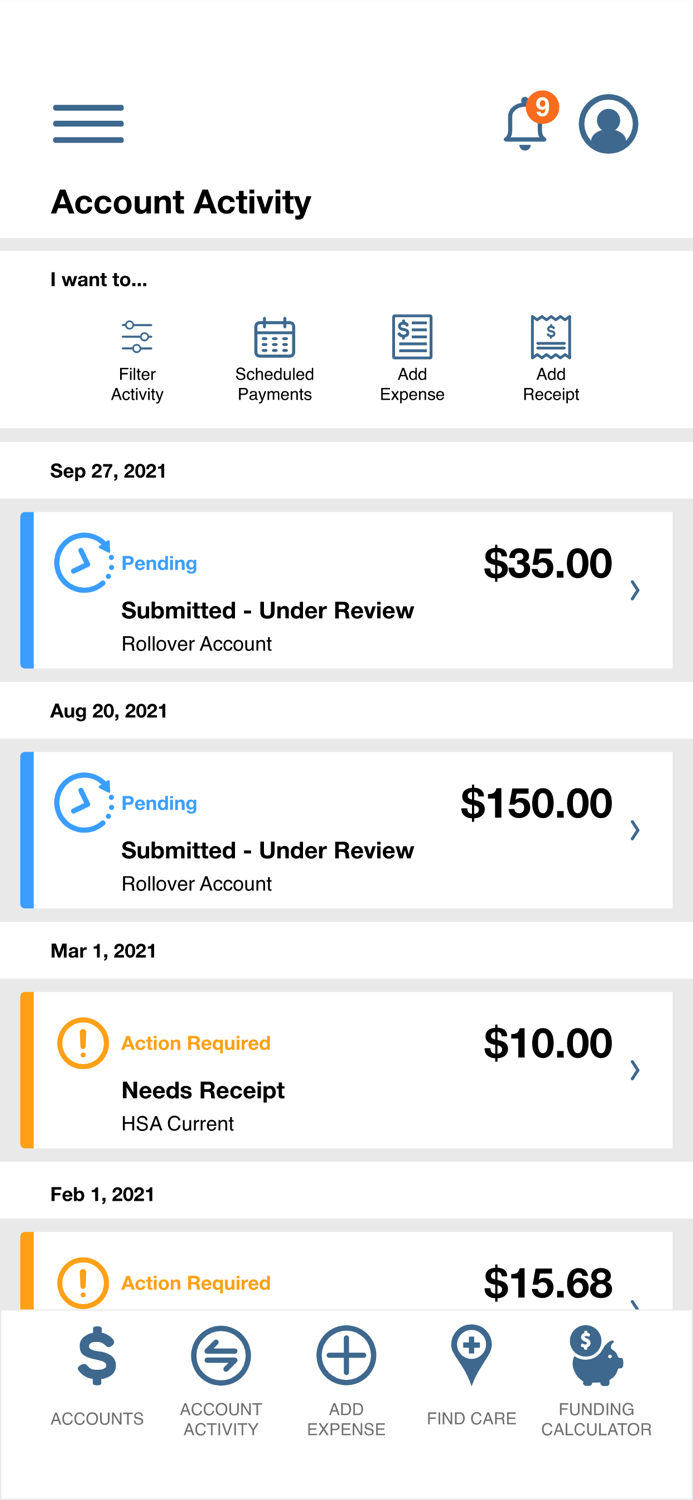Click the Add Expense document icon
This screenshot has height=1500, width=693.
411,336
